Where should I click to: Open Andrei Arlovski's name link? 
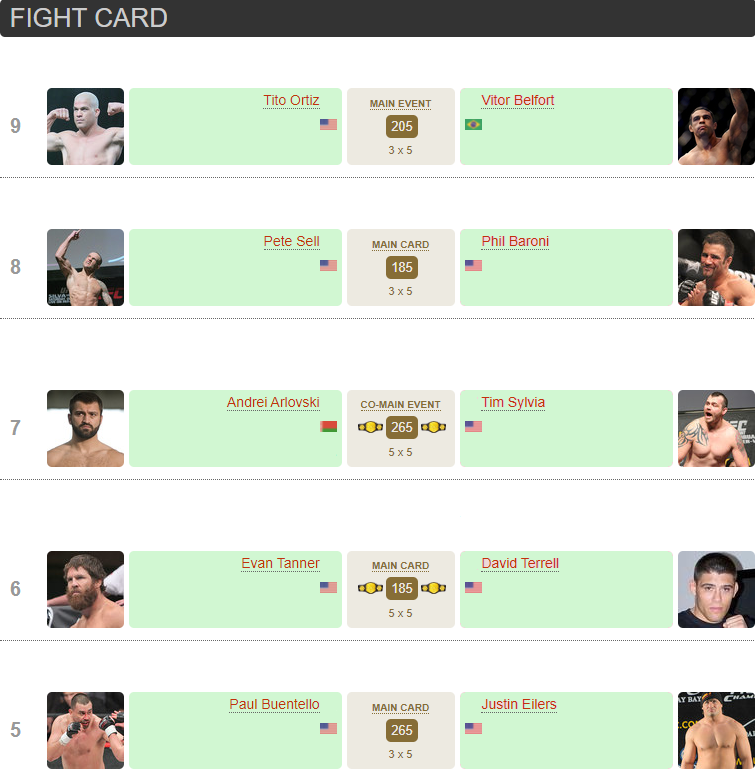[x=273, y=402]
